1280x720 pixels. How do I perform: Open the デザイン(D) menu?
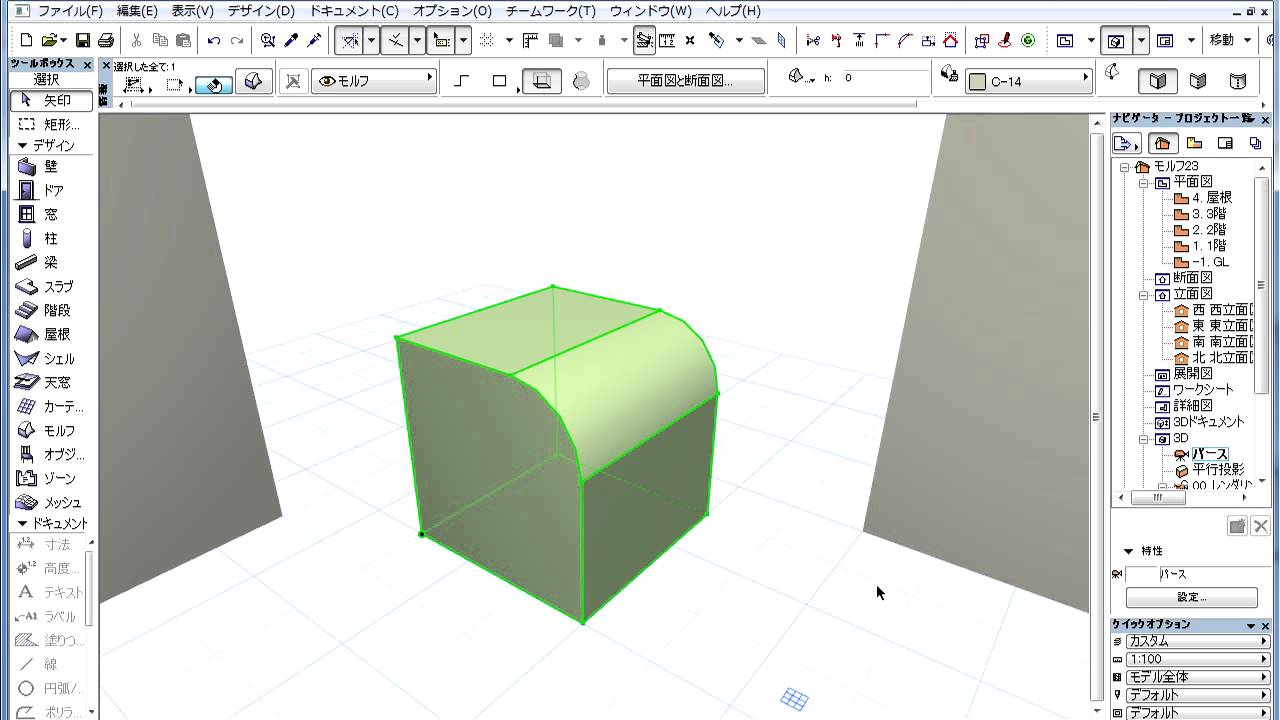(x=261, y=11)
